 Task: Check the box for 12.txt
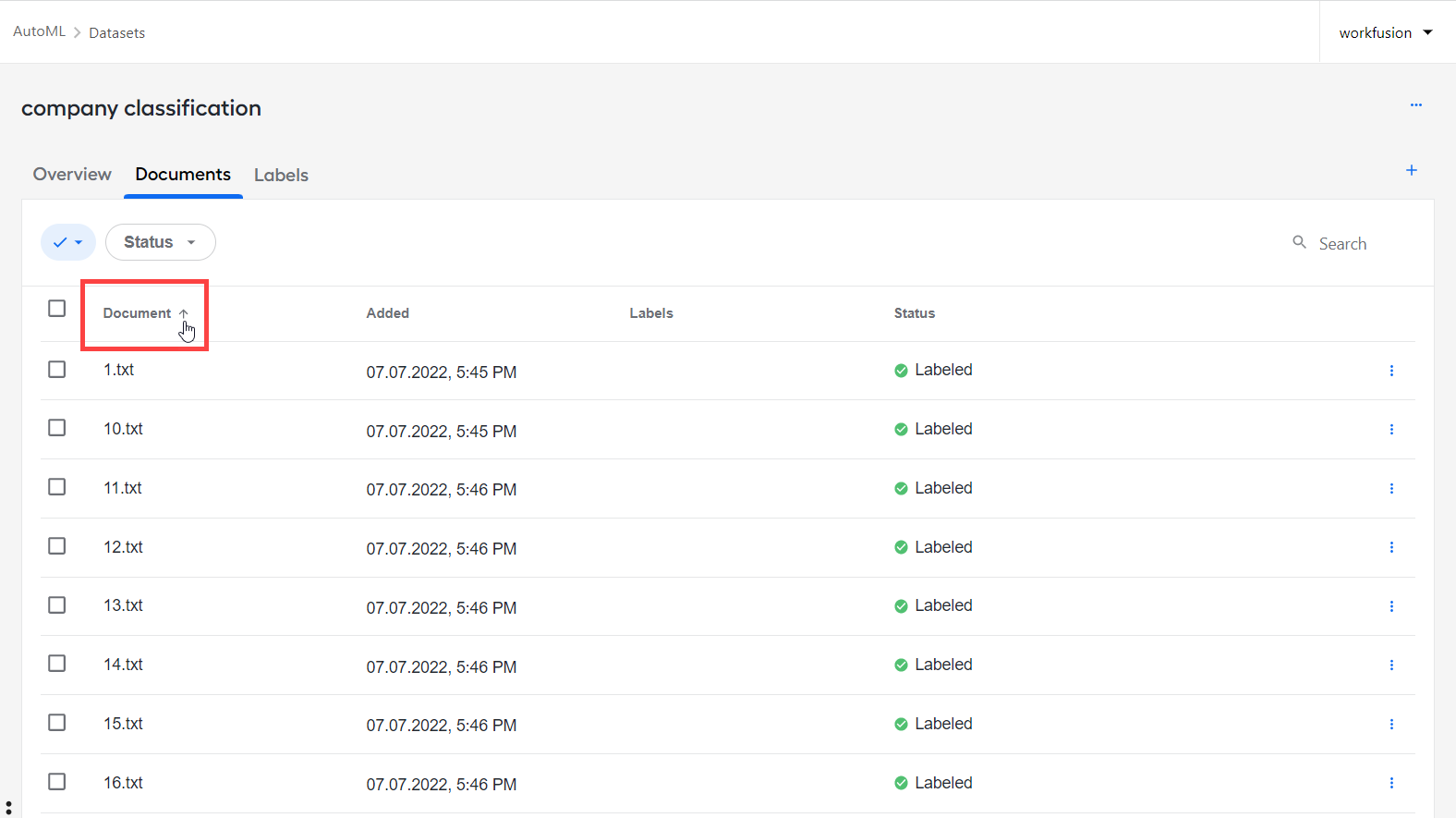(x=57, y=546)
